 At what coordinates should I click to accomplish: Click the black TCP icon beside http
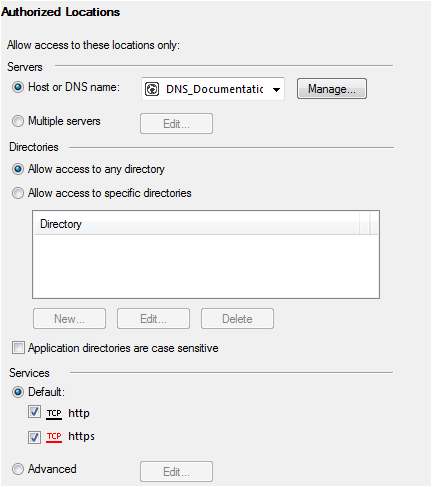click(x=54, y=414)
